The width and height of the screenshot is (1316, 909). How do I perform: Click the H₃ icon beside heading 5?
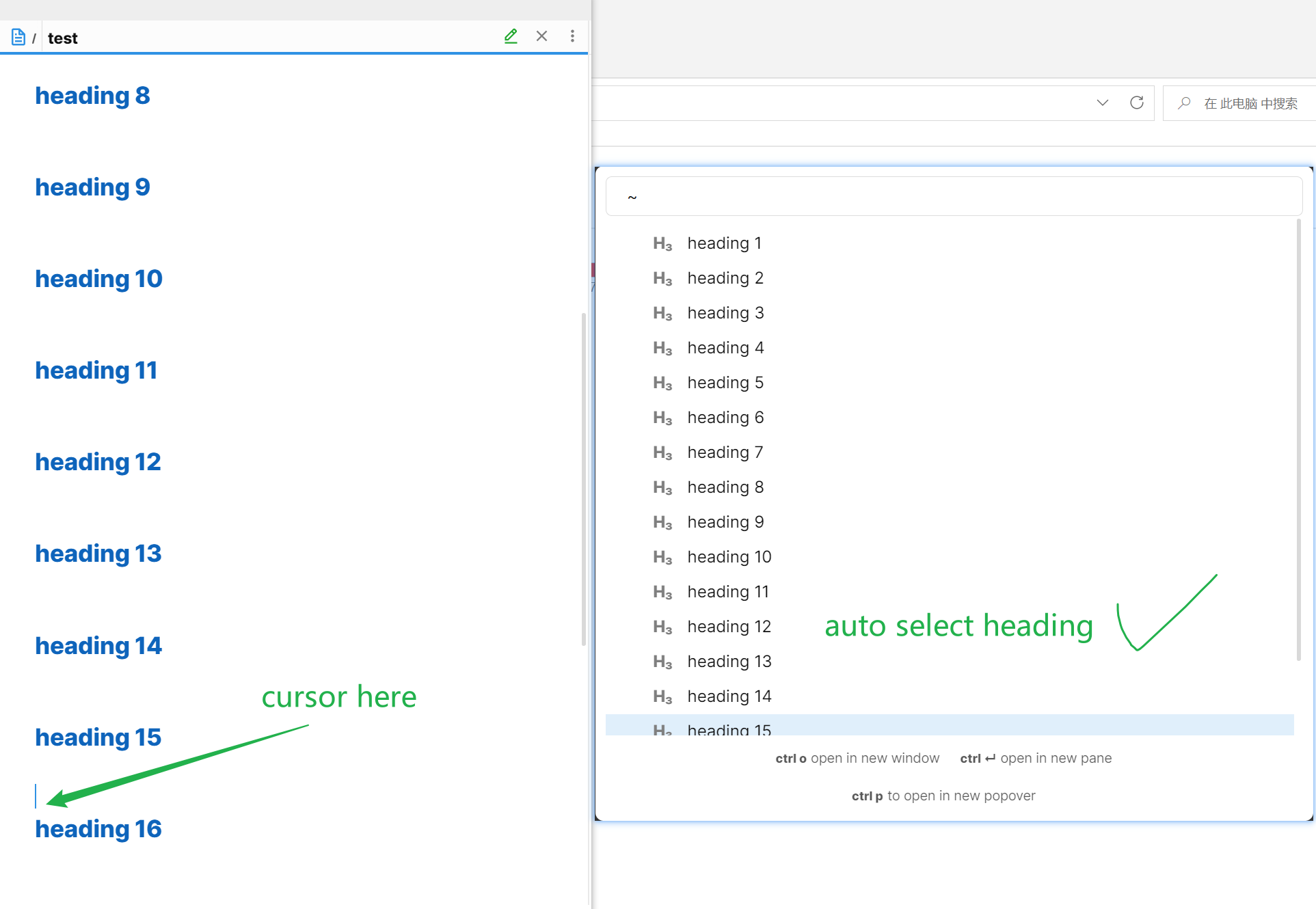click(x=662, y=382)
